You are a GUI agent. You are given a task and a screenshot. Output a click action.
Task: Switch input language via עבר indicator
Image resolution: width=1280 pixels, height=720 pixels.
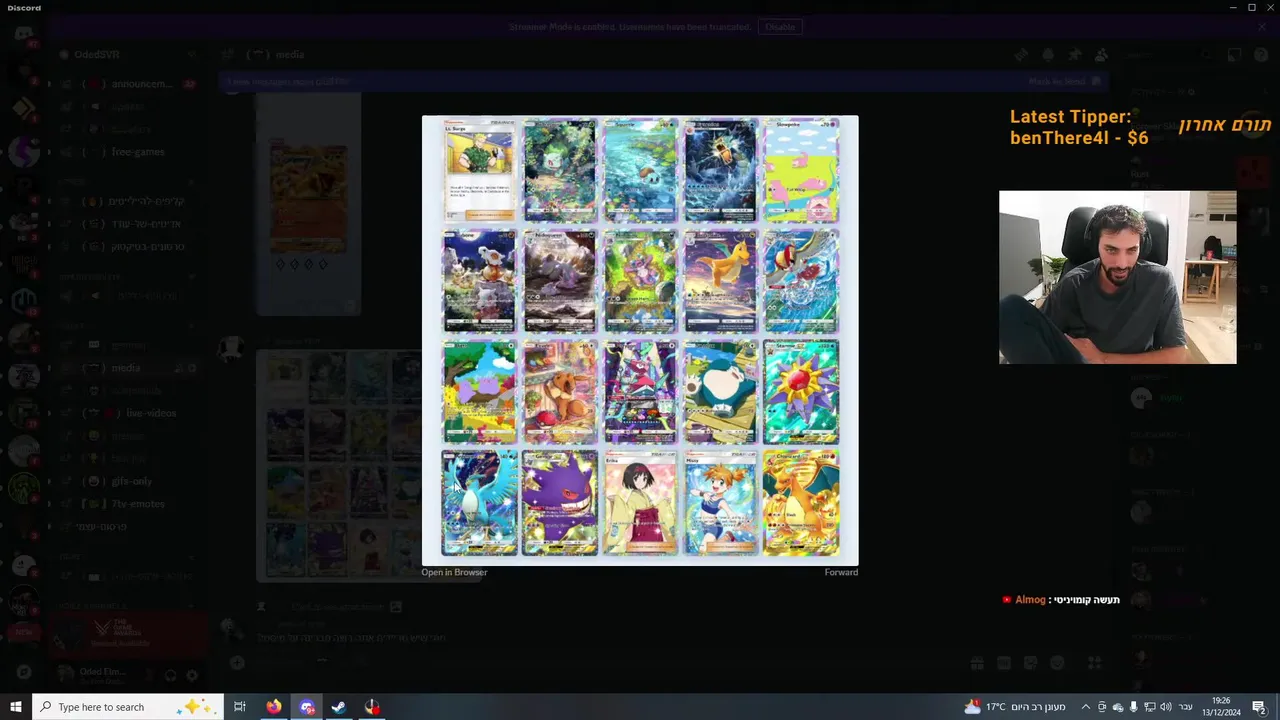tap(1186, 707)
